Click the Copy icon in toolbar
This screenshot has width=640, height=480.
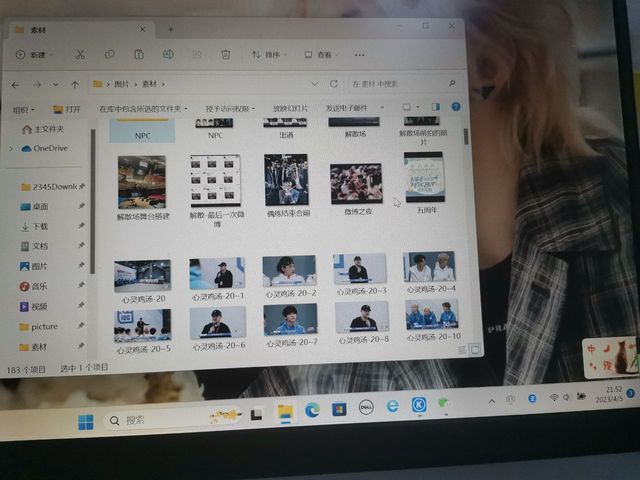[x=110, y=54]
